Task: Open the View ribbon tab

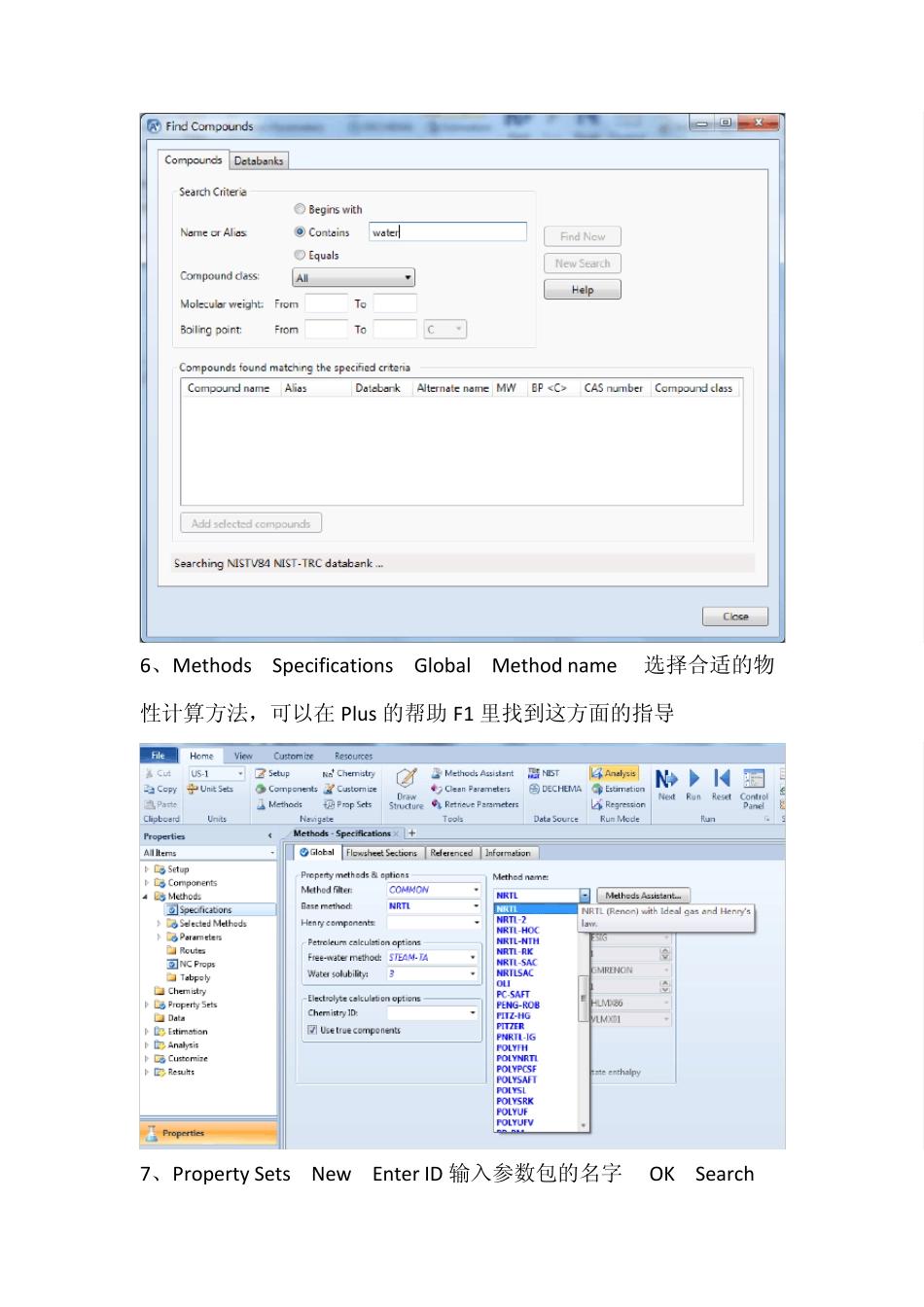Action: (x=243, y=756)
